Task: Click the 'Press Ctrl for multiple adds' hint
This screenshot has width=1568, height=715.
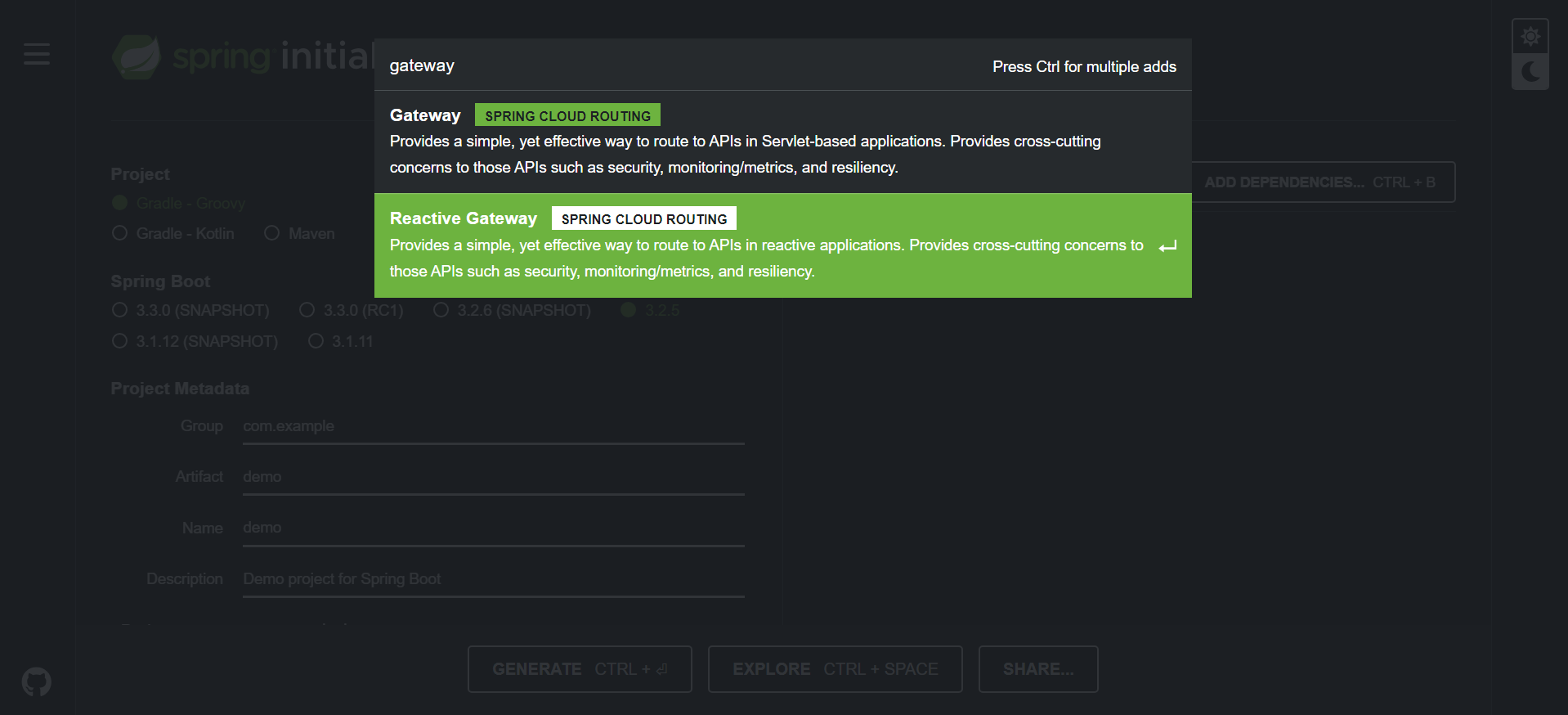Action: (1084, 66)
